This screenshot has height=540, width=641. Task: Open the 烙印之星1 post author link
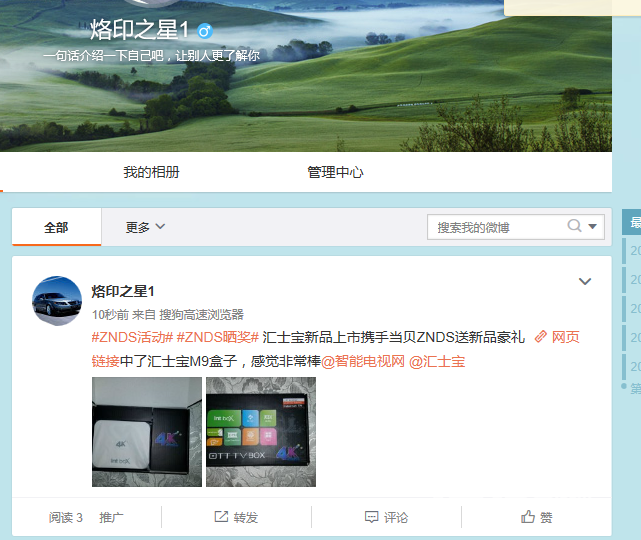[123, 291]
